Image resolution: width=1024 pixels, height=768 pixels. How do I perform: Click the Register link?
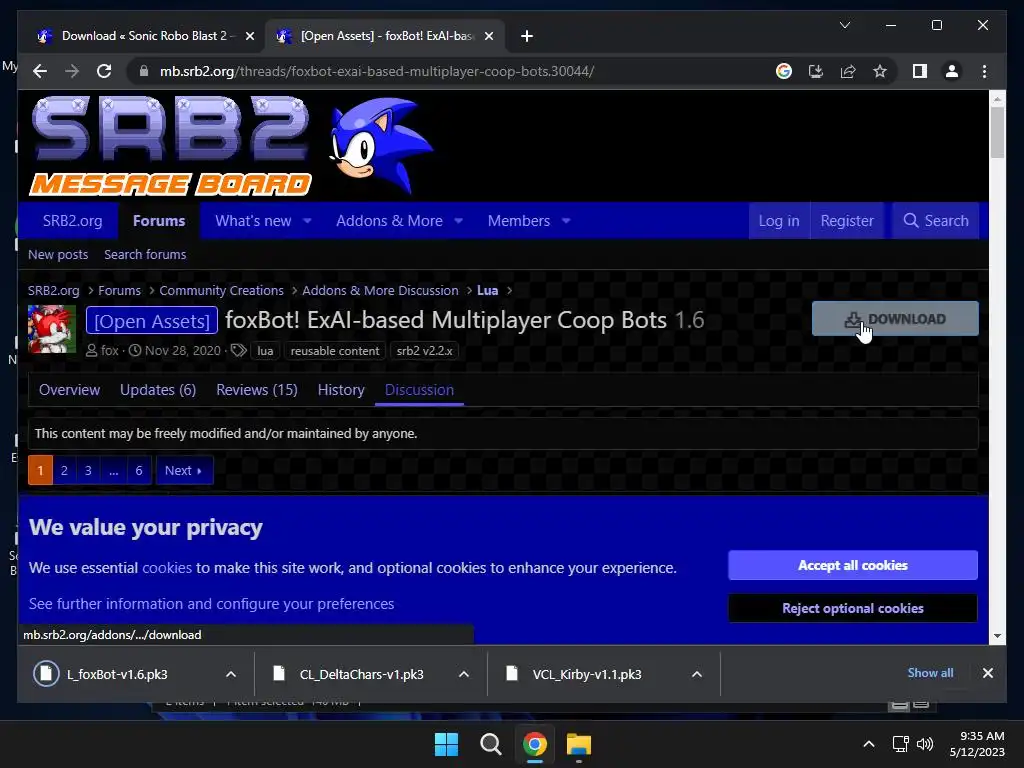(847, 221)
